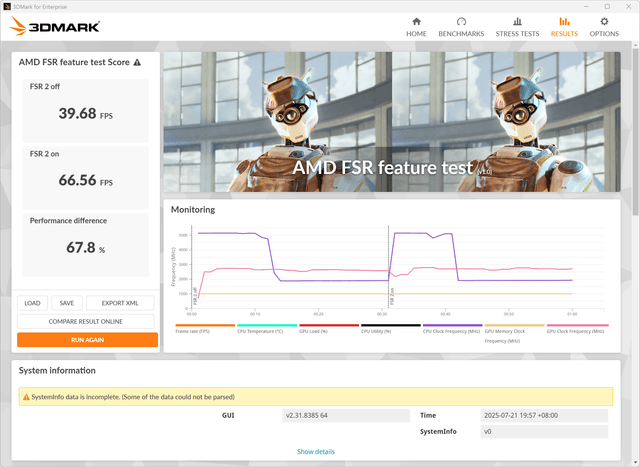Click the FSR 2 off 39.68 FPS value
640x467 pixels.
(x=86, y=113)
